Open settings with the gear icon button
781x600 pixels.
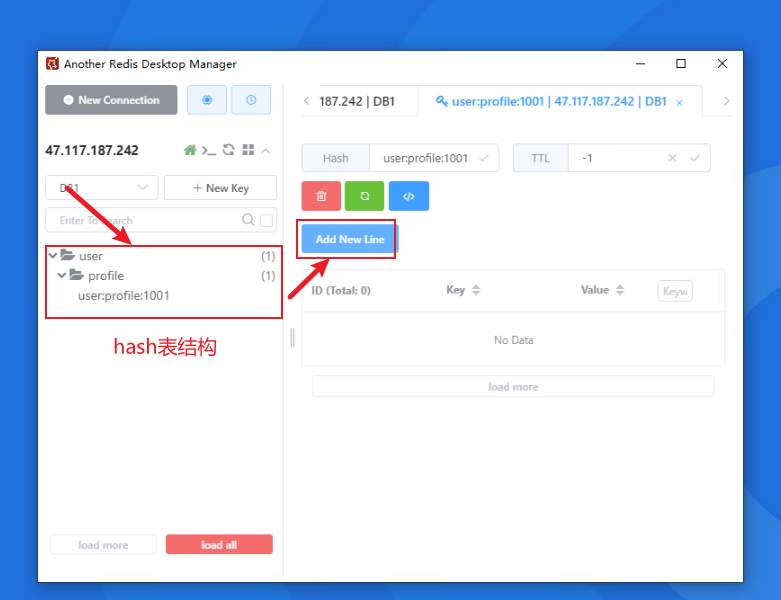[x=207, y=100]
